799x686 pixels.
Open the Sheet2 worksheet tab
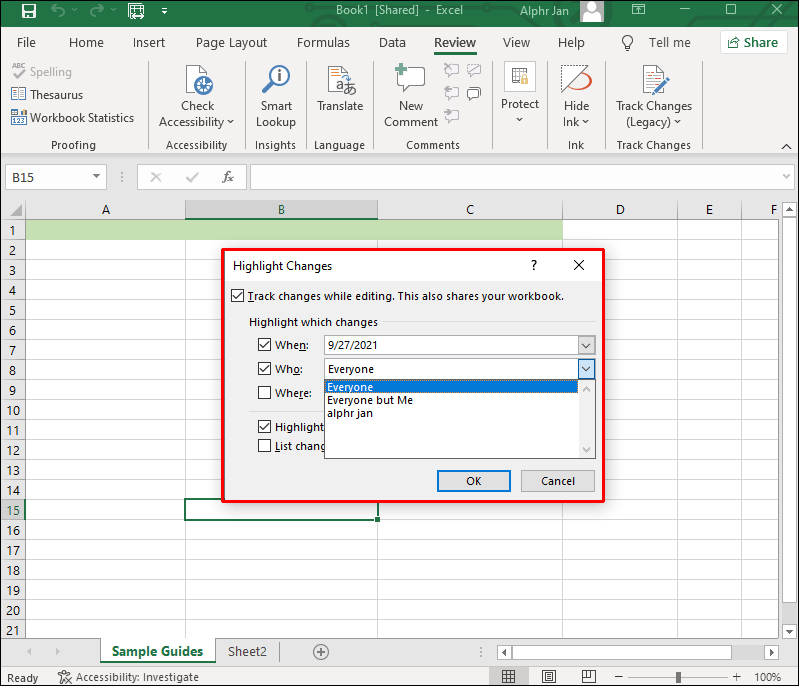[x=247, y=651]
